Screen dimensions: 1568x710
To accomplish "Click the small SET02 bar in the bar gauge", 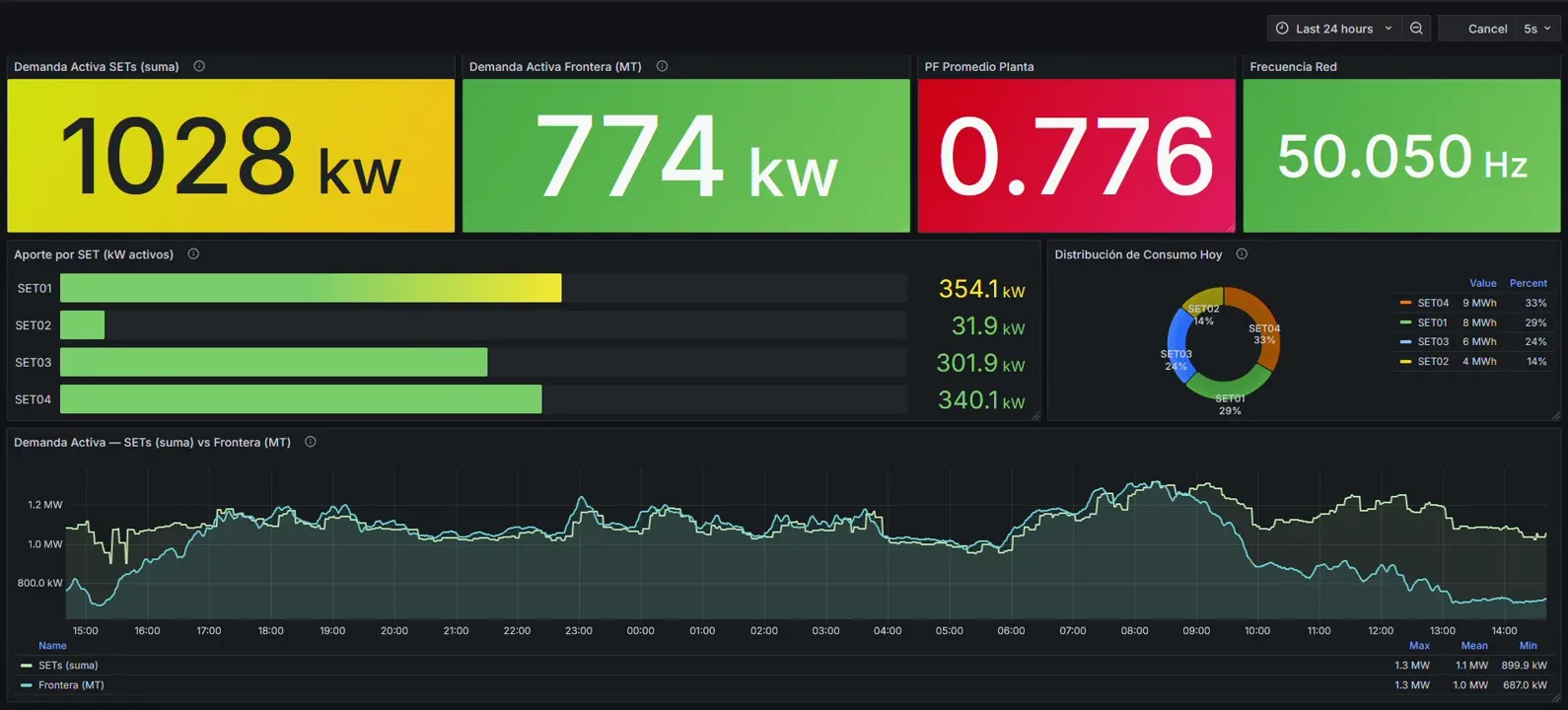I will [82, 324].
